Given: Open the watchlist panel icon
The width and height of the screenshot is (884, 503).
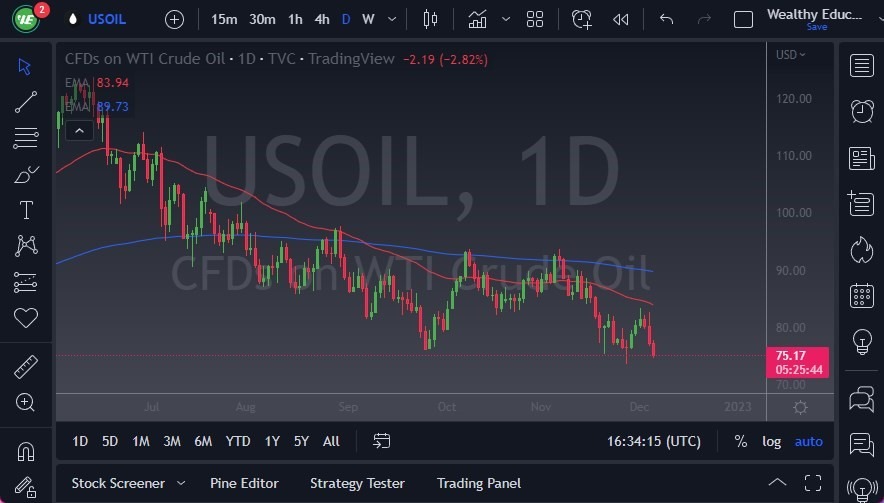Looking at the screenshot, I should coord(861,65).
